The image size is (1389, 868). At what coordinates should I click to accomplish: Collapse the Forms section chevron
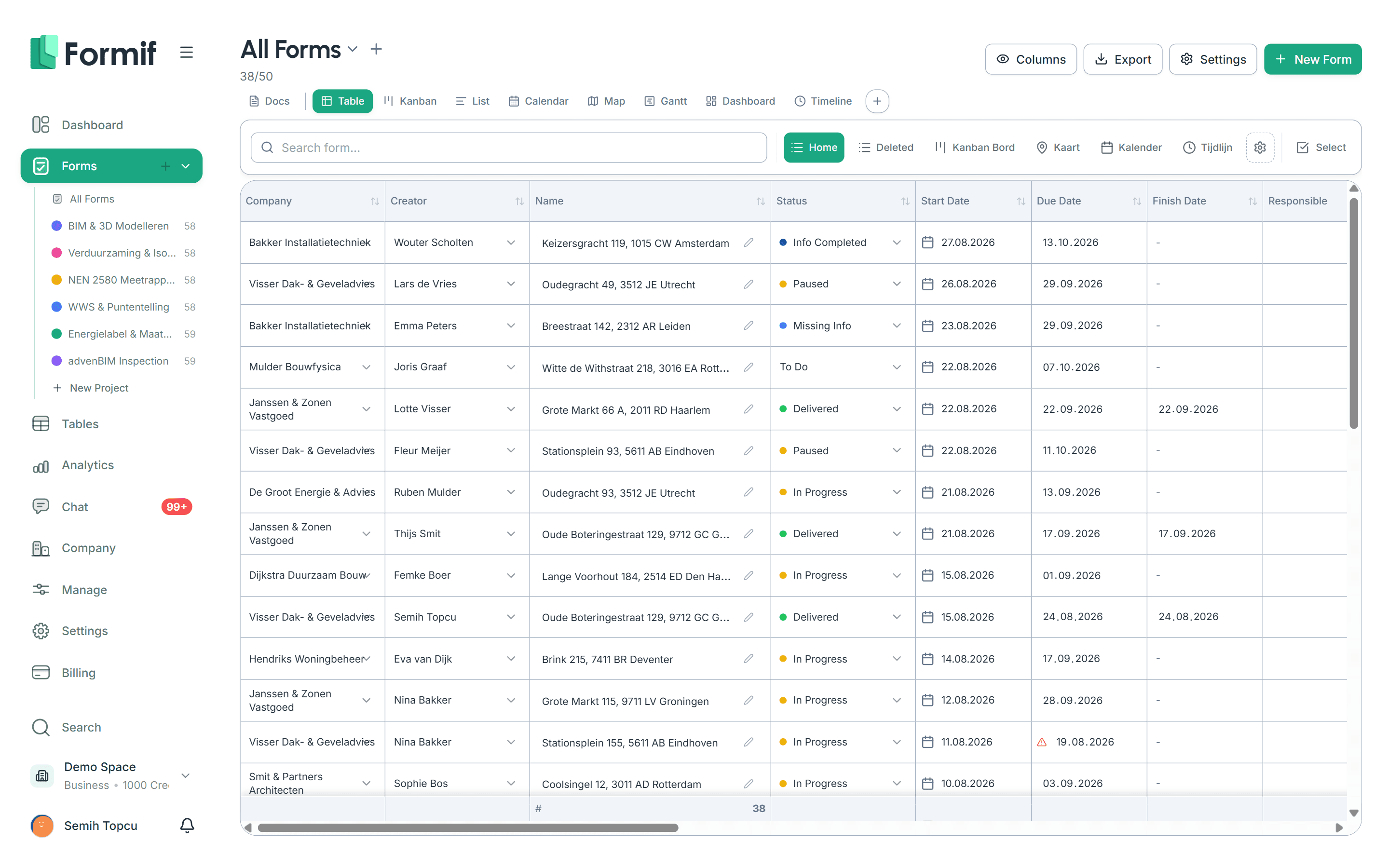(185, 166)
